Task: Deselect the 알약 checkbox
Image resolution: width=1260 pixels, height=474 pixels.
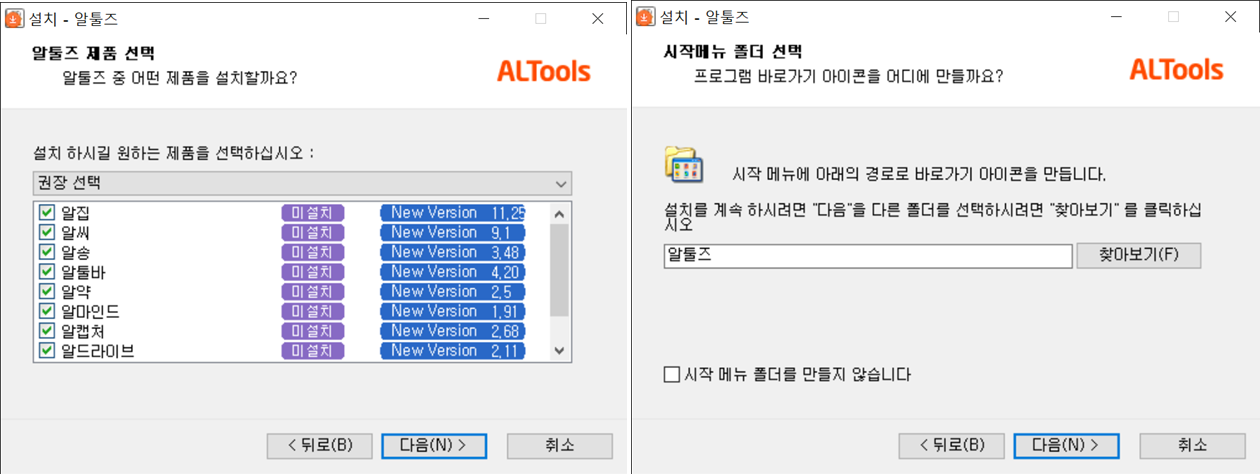Action: (46, 291)
